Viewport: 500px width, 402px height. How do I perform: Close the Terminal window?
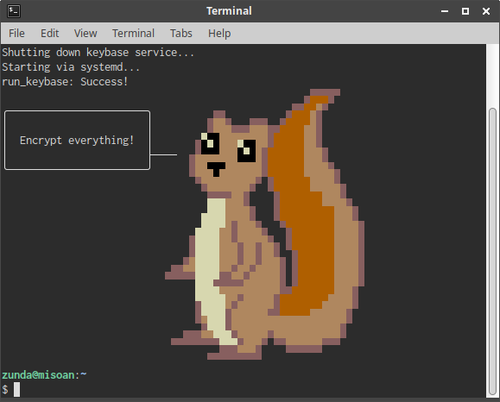click(486, 11)
